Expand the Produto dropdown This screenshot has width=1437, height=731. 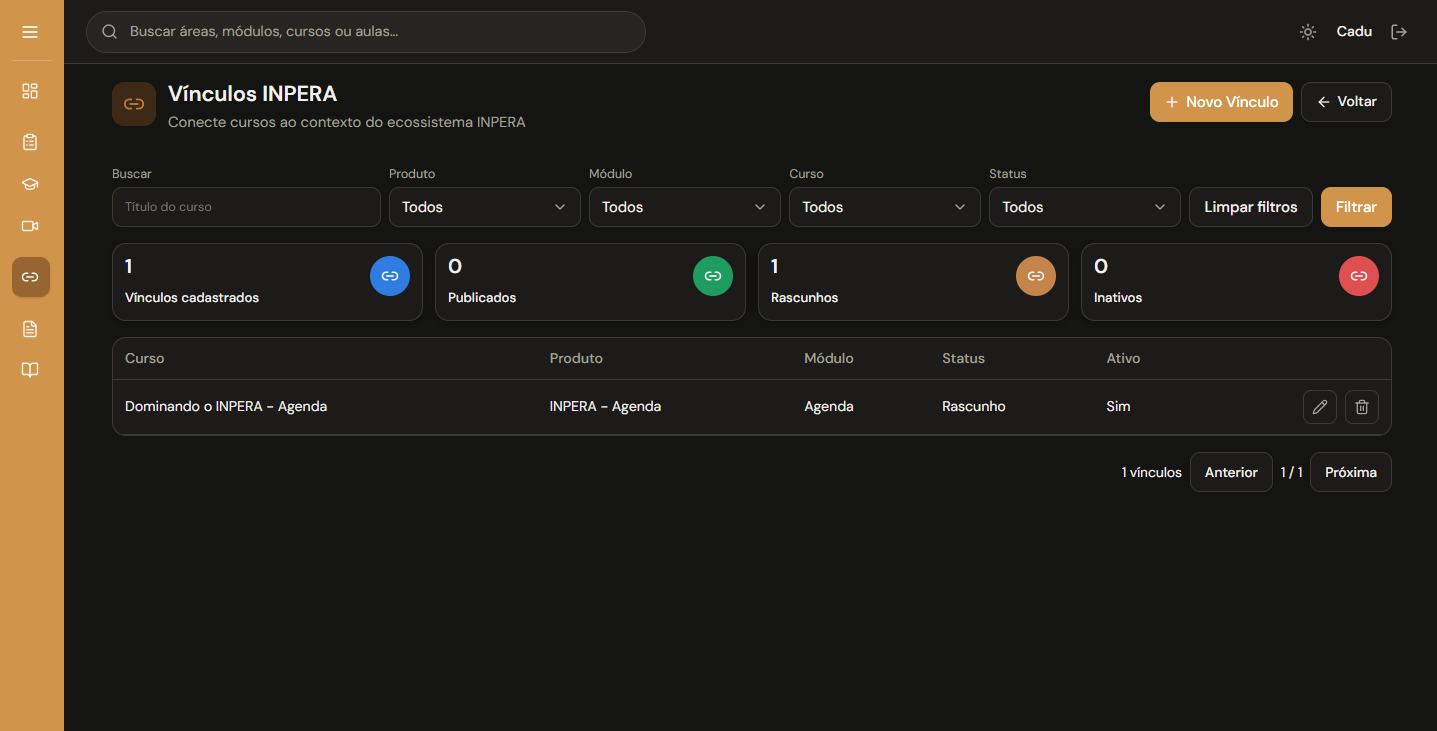485,207
